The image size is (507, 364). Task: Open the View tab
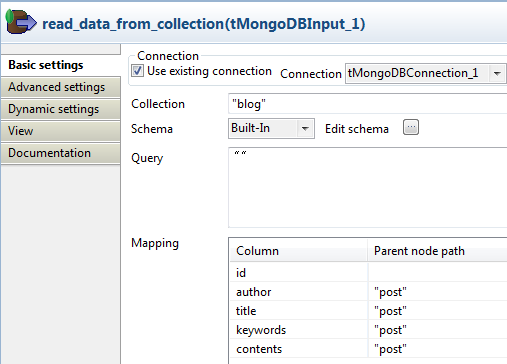click(x=60, y=131)
